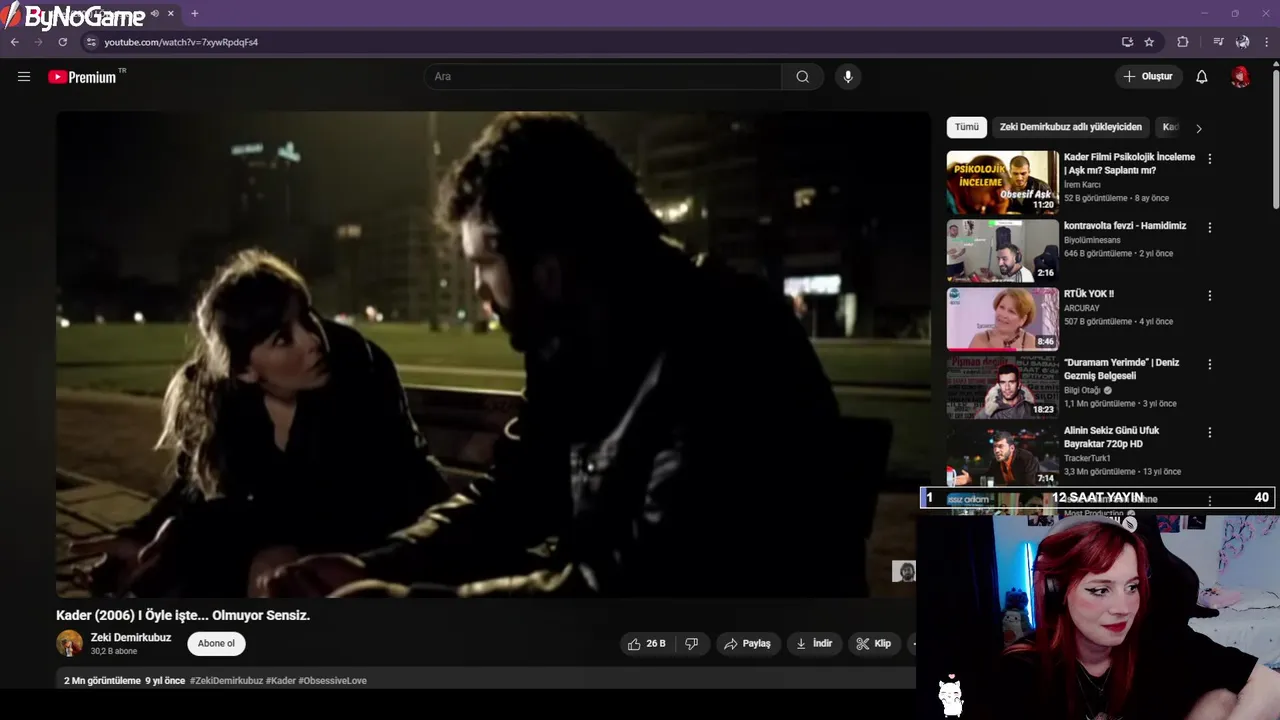Viewport: 1280px width, 720px height.
Task: Click the Biyolüminesans channel name
Action: tap(1092, 240)
